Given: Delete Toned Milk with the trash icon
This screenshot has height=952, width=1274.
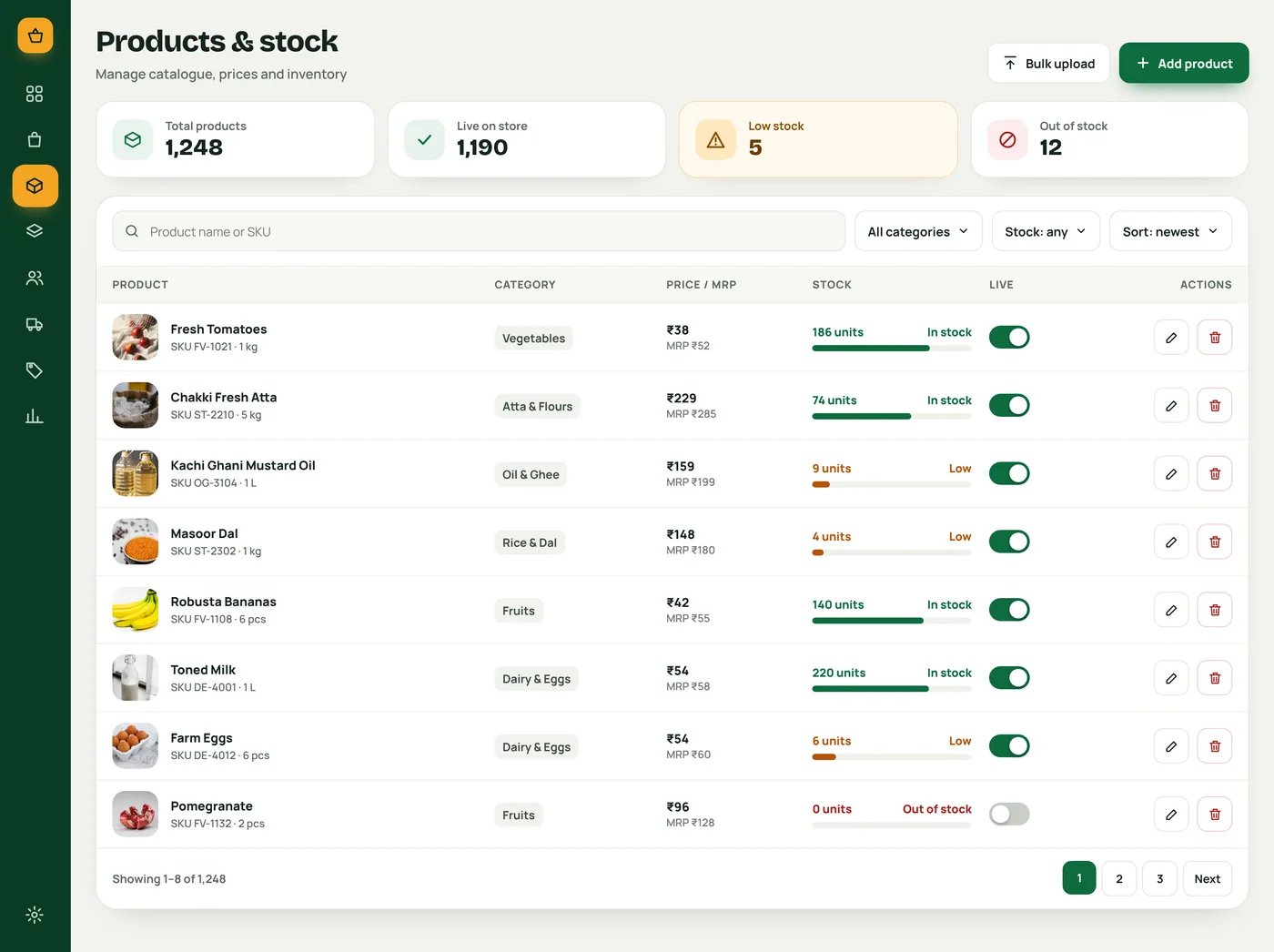Looking at the screenshot, I should 1215,678.
